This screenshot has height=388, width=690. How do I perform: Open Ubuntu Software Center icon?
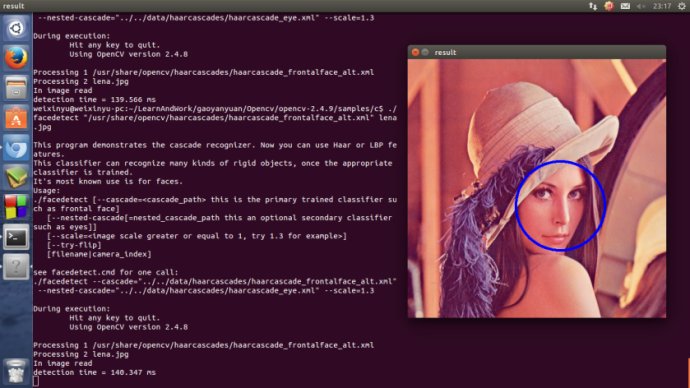tap(16, 118)
